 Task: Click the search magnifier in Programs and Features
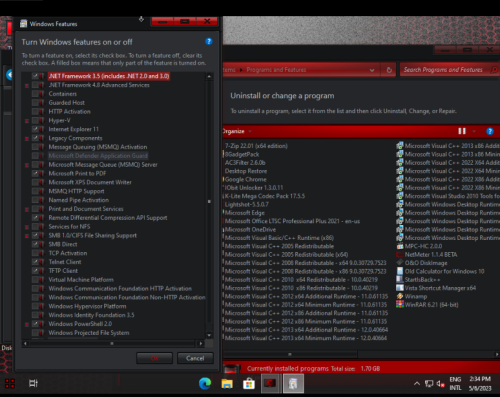point(494,70)
